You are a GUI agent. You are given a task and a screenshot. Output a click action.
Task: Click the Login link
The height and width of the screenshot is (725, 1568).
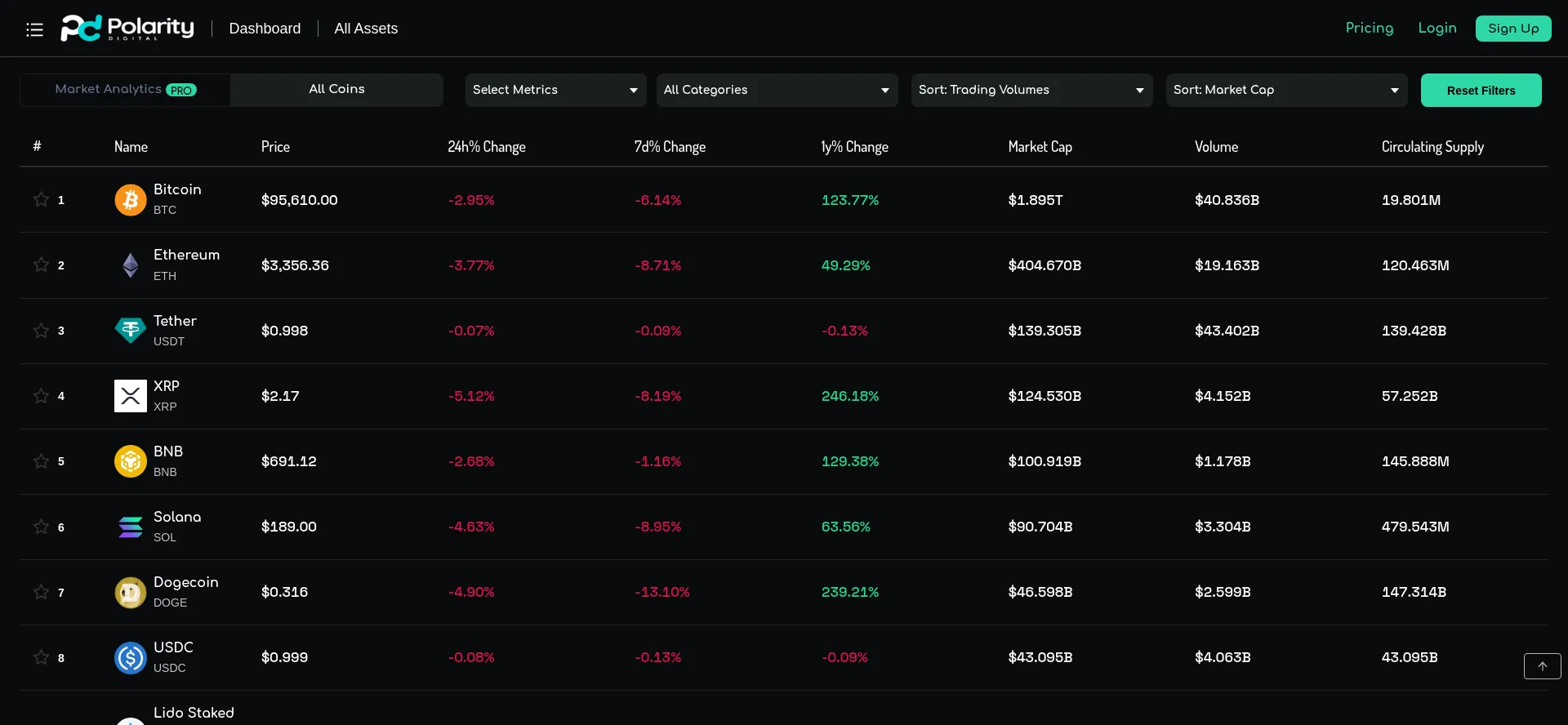point(1437,28)
